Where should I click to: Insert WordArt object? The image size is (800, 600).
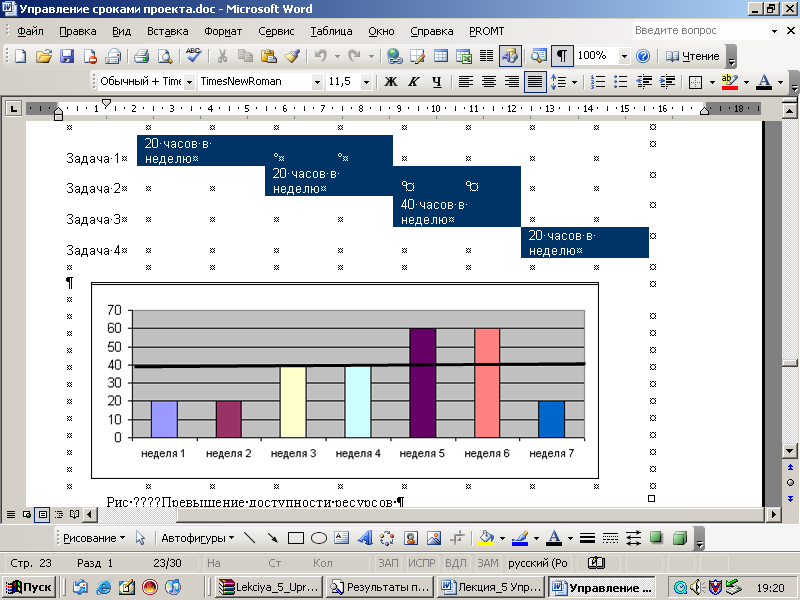[365, 538]
